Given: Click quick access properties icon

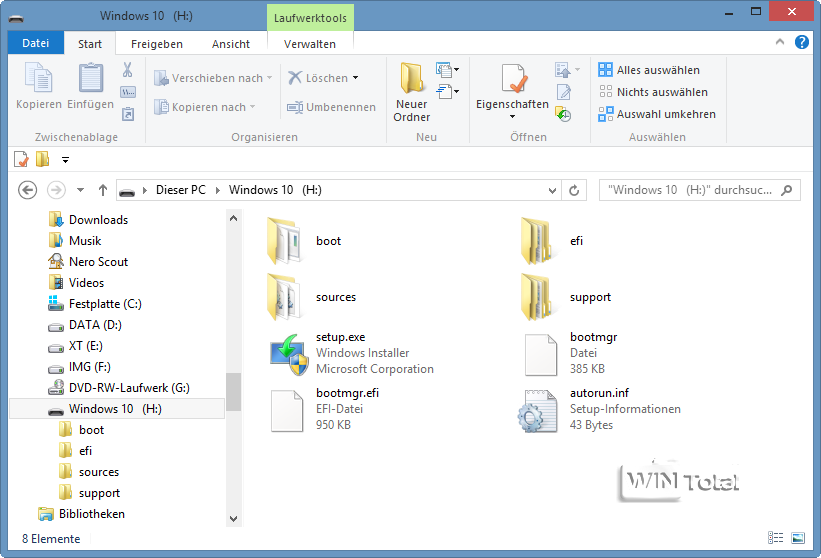Looking at the screenshot, I should click(x=21, y=159).
